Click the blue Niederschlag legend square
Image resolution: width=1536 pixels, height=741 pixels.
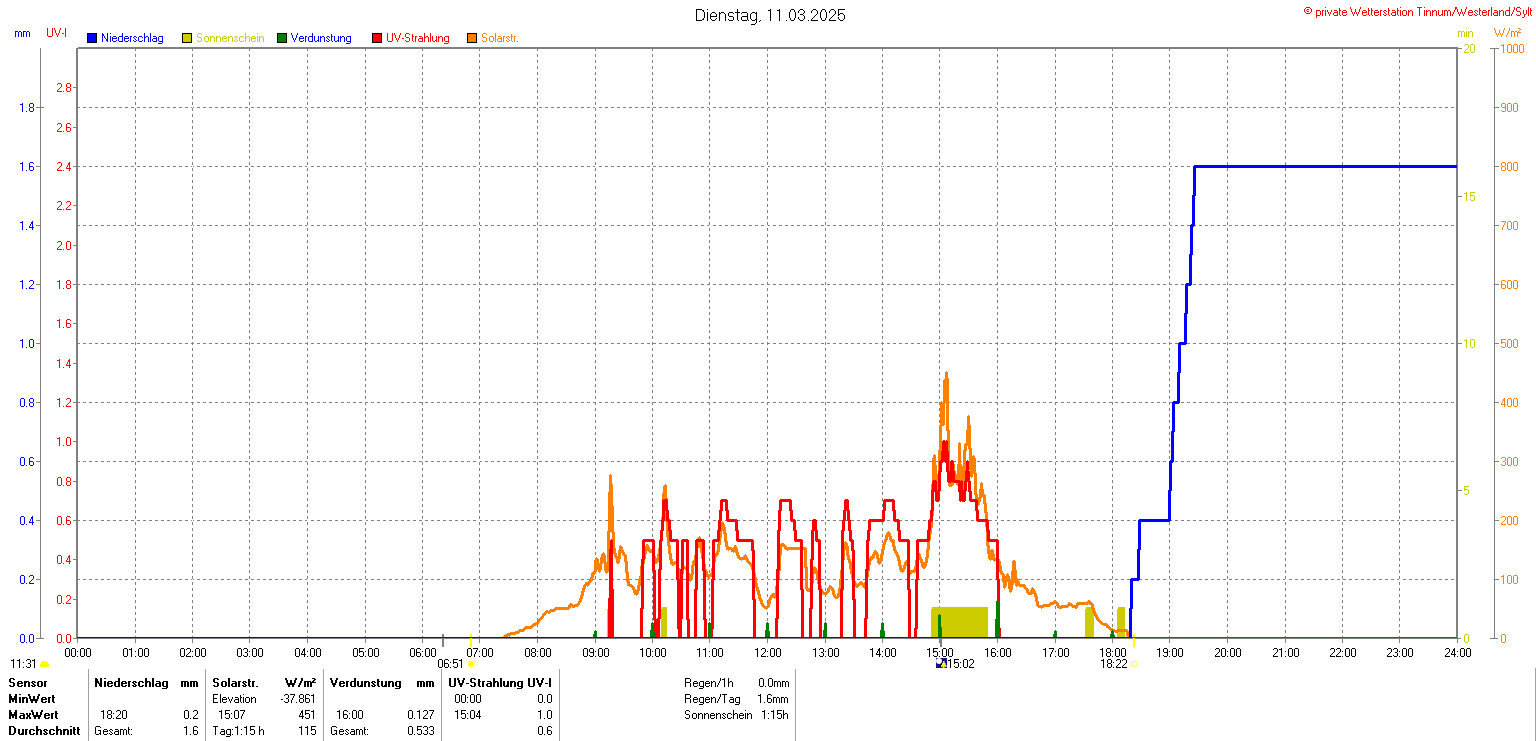pos(92,38)
